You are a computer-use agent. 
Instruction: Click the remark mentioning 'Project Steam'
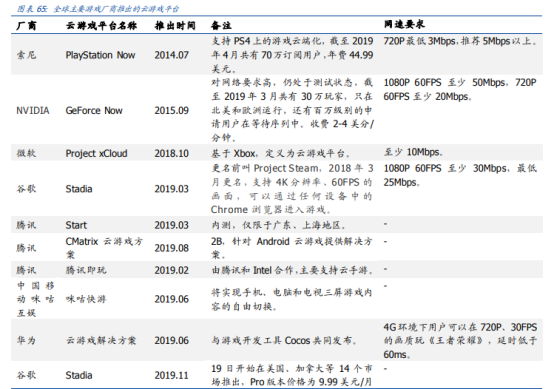pyautogui.click(x=292, y=189)
